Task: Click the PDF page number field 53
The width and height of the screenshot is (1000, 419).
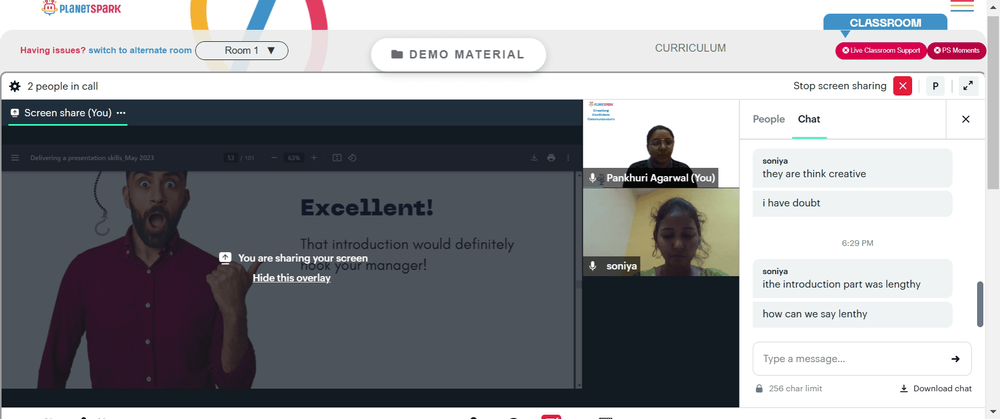Action: click(231, 158)
